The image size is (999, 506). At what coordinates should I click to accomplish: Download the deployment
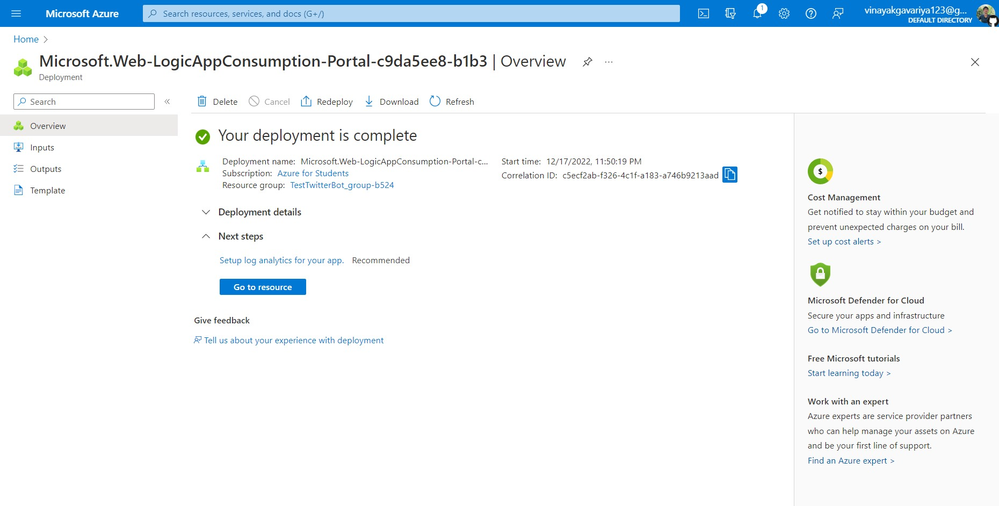pos(391,101)
